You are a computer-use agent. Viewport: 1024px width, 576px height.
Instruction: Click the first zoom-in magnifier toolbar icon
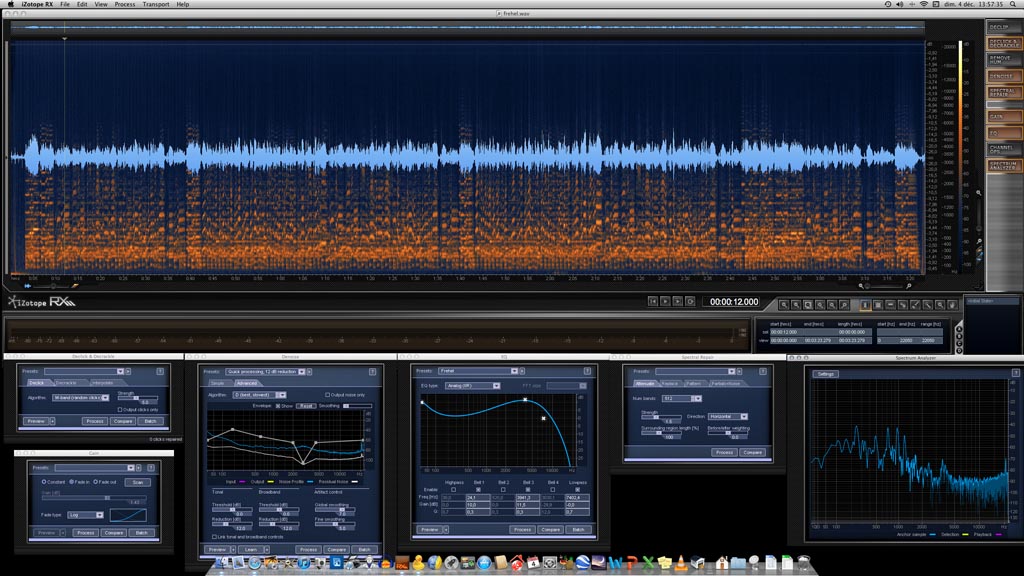784,304
